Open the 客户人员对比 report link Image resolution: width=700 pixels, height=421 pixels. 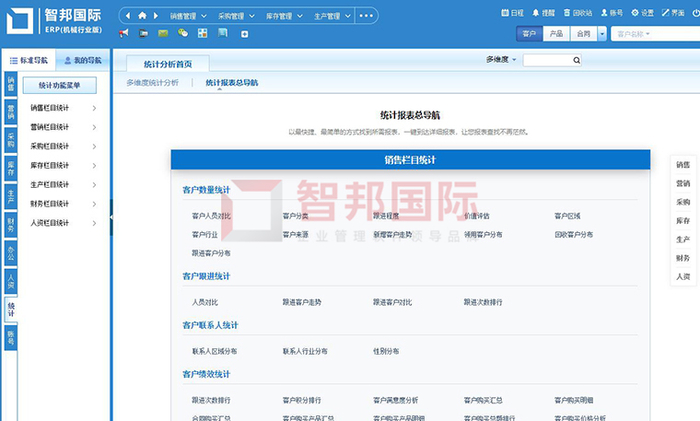point(211,215)
